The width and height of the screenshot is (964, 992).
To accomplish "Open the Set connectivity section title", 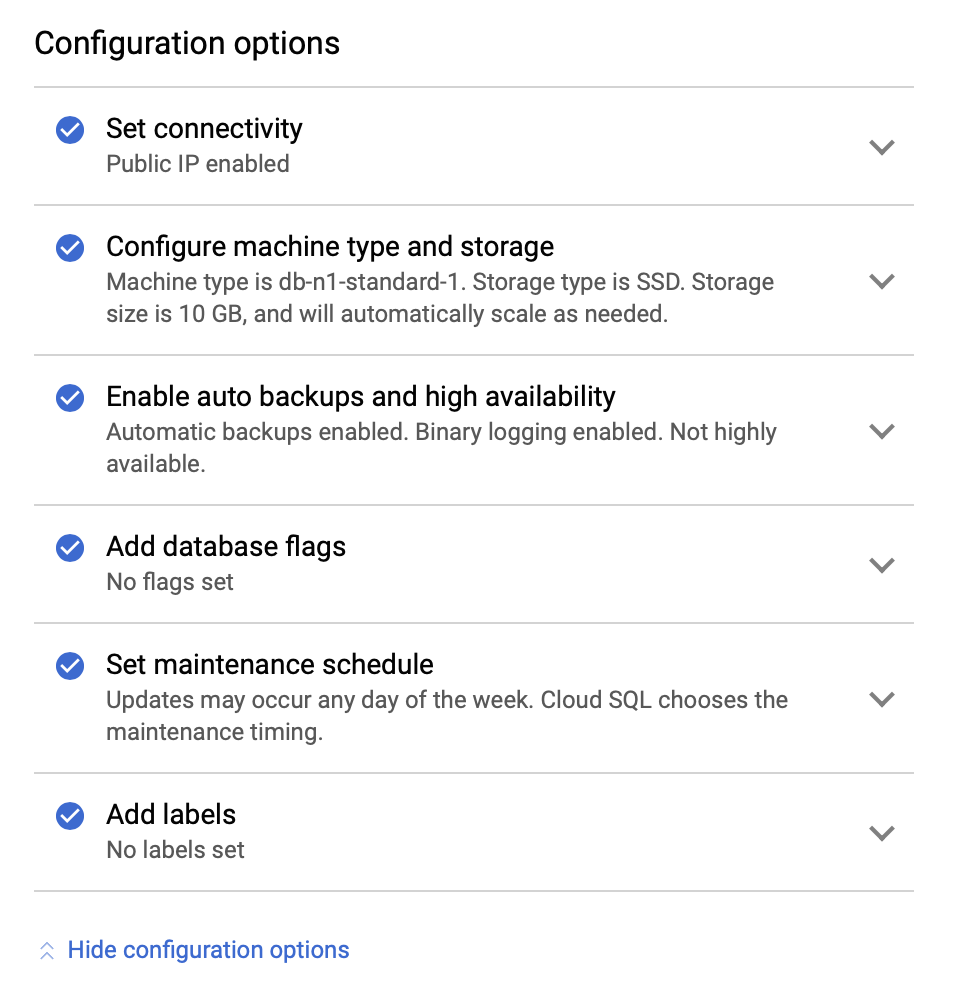I will tap(204, 129).
